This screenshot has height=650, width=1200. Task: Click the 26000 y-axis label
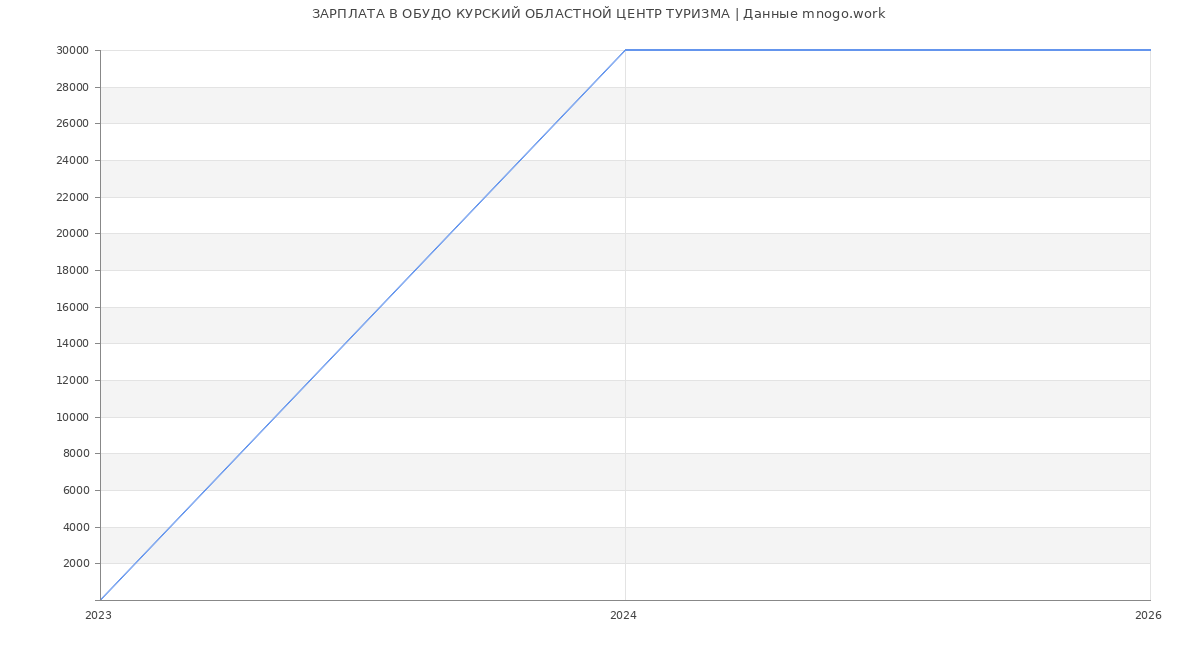(x=72, y=124)
